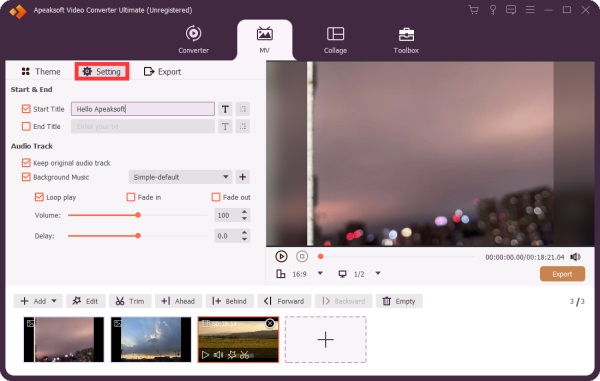Image resolution: width=600 pixels, height=381 pixels.
Task: Decrease delay with the down stepper
Action: 245,239
